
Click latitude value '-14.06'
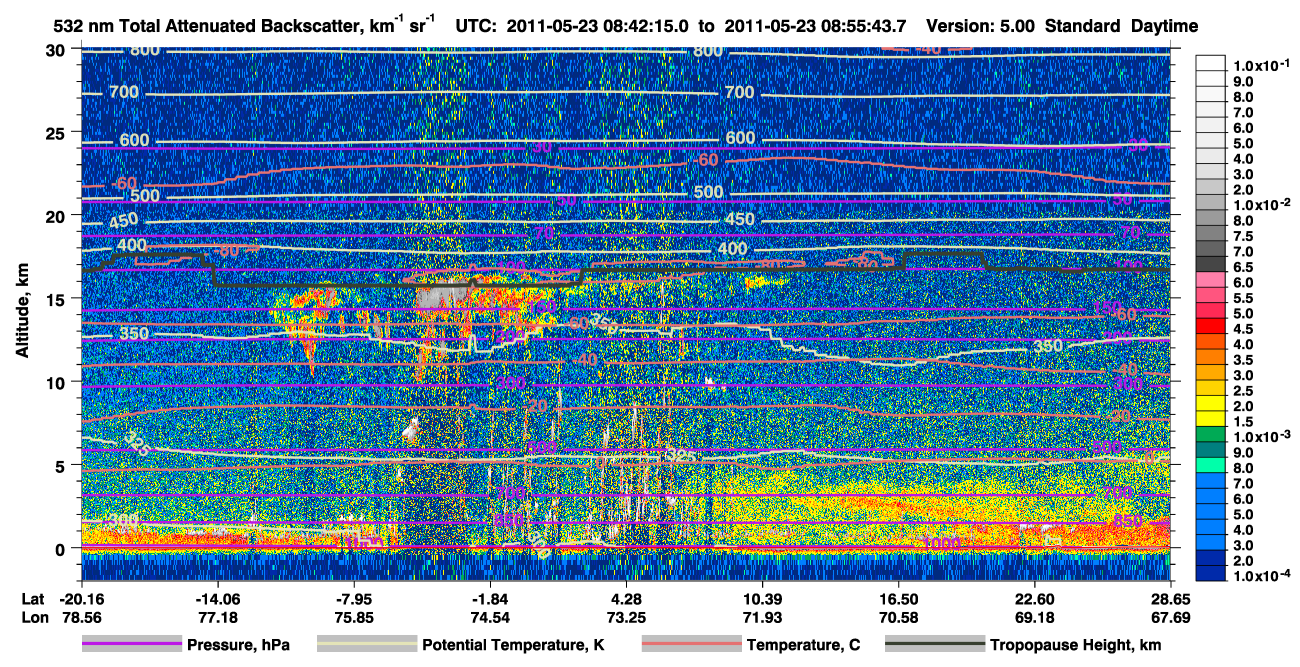click(x=217, y=598)
